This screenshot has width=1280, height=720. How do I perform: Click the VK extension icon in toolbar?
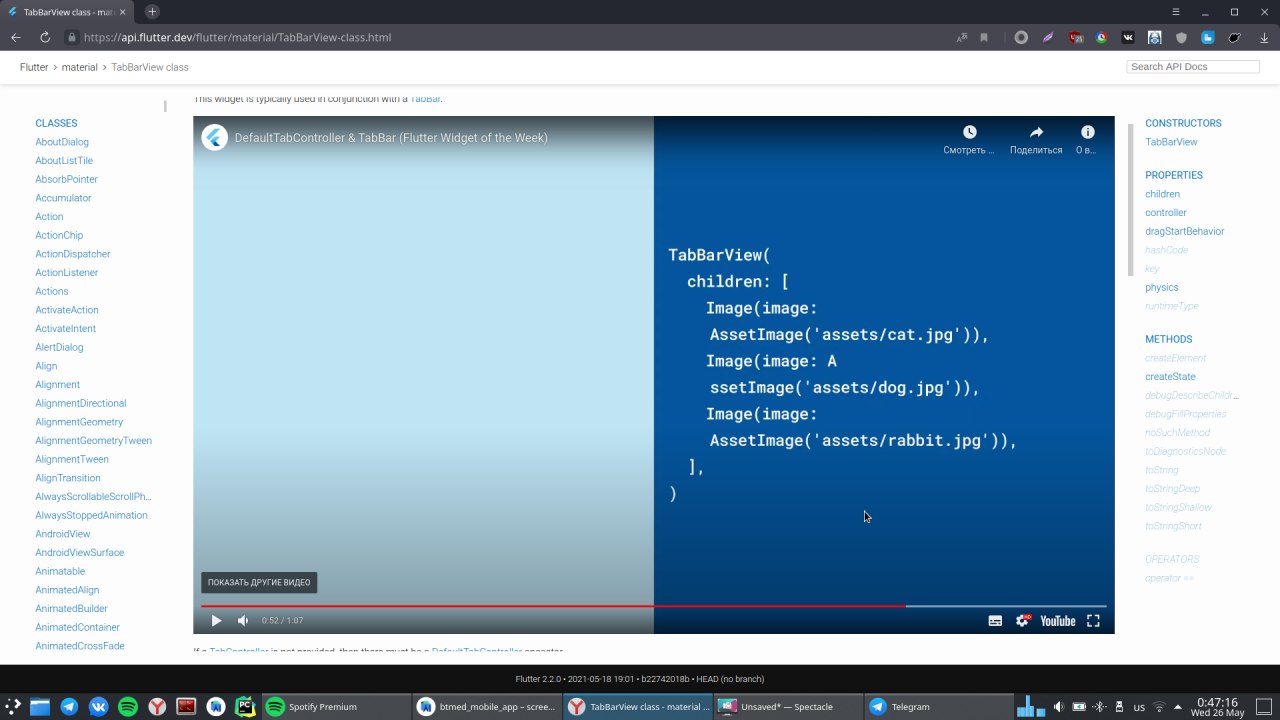click(x=1128, y=37)
